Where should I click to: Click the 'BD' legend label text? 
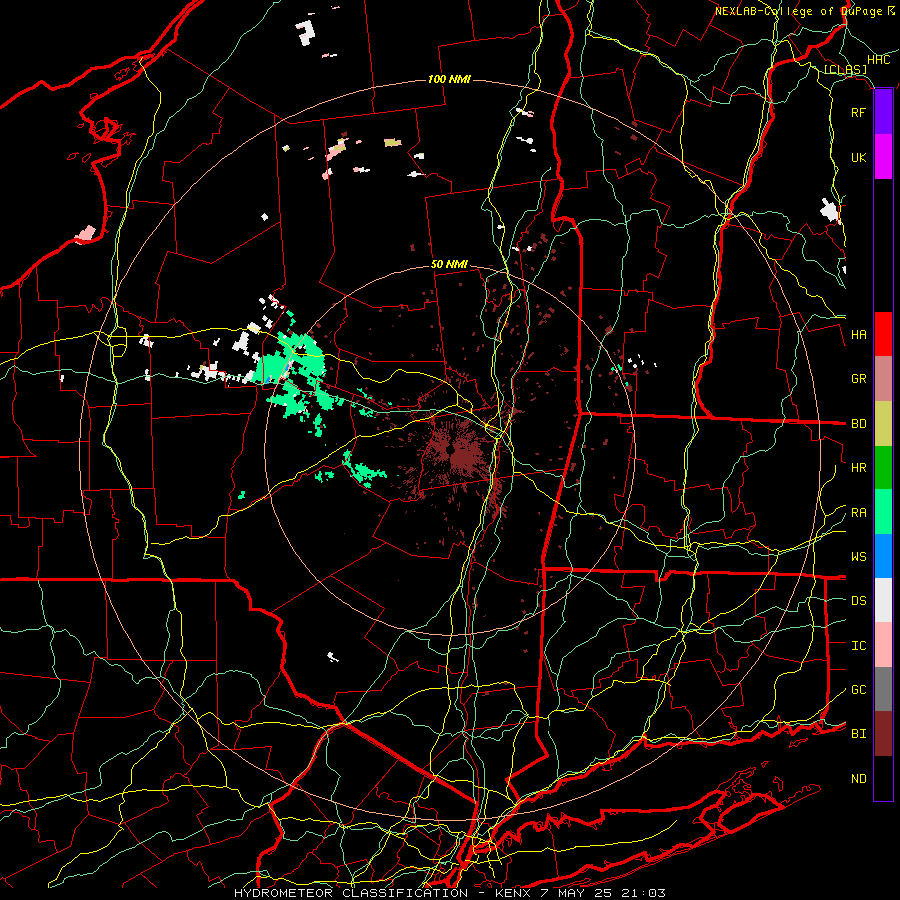coord(858,424)
